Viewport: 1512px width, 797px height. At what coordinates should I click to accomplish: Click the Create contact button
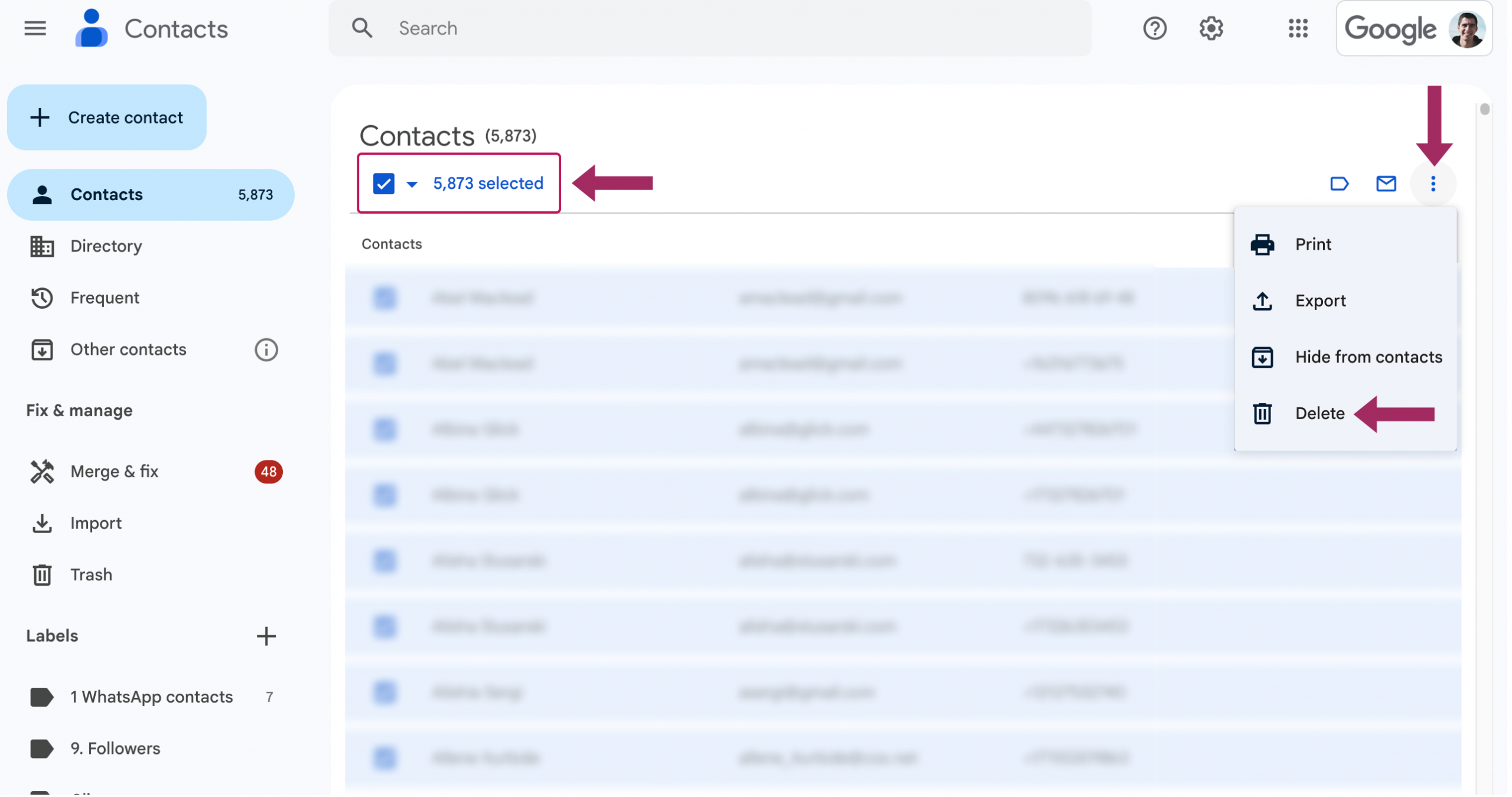pos(107,117)
